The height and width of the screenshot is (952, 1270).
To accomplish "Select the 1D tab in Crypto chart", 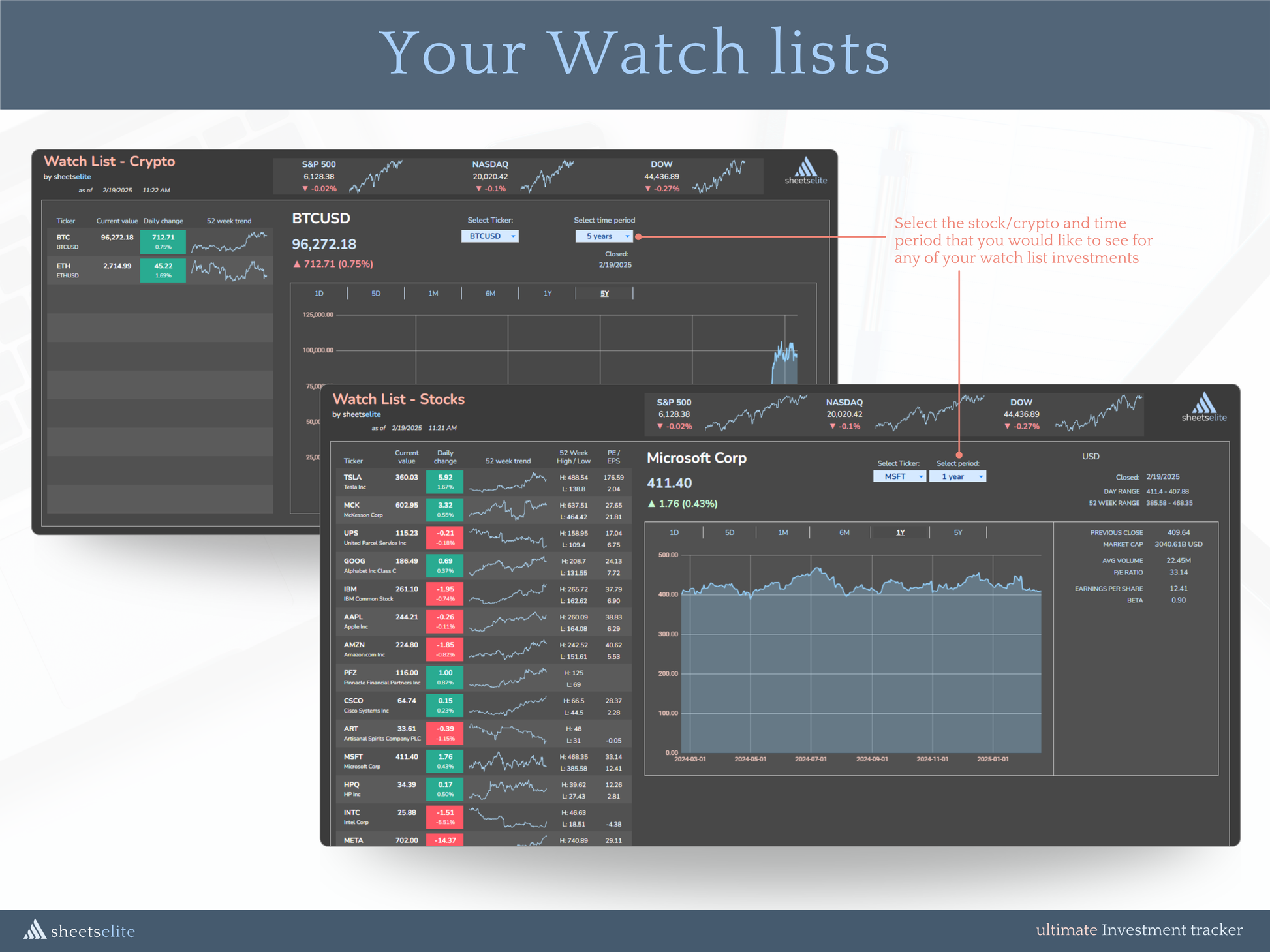I will tap(318, 294).
